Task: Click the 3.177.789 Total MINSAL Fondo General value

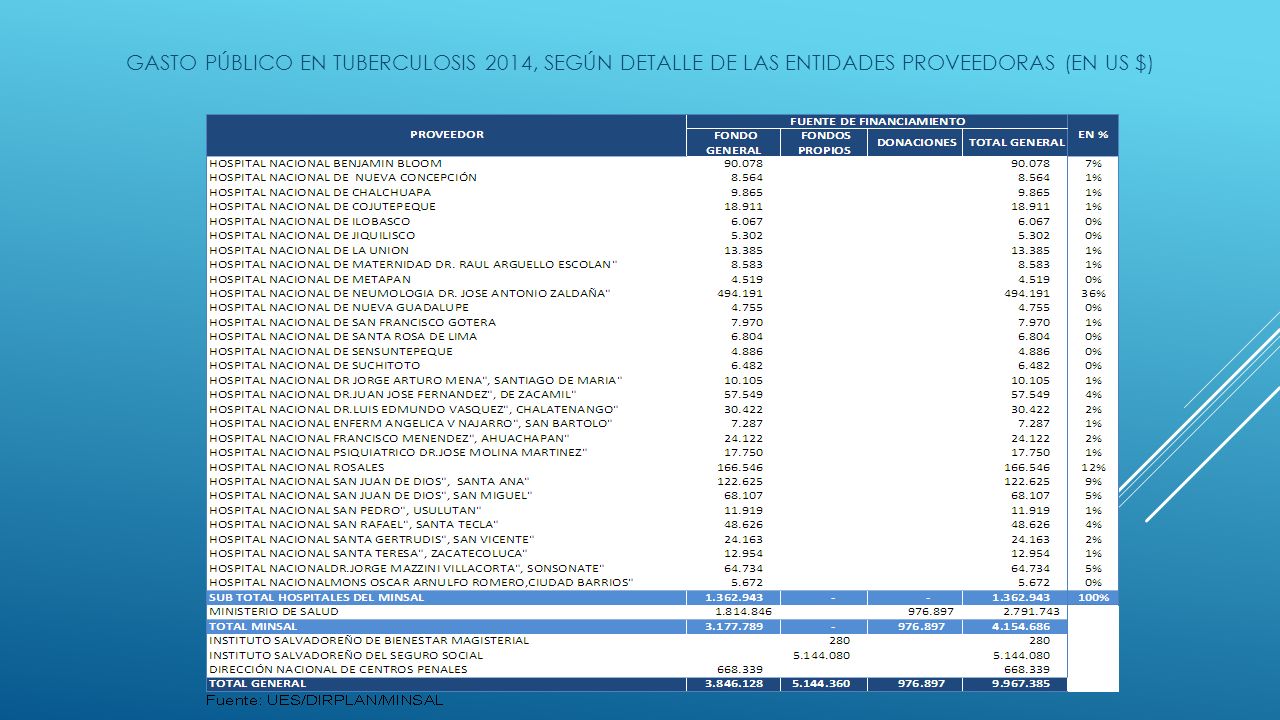Action: tap(734, 627)
